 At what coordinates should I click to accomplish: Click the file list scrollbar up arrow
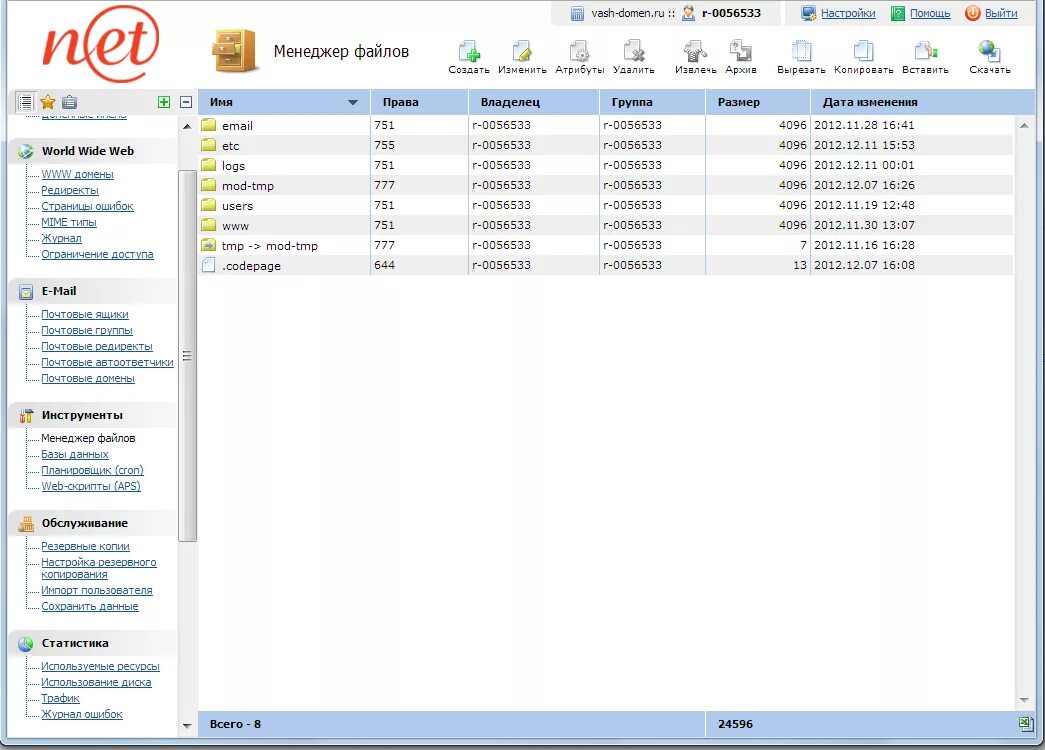(1024, 125)
